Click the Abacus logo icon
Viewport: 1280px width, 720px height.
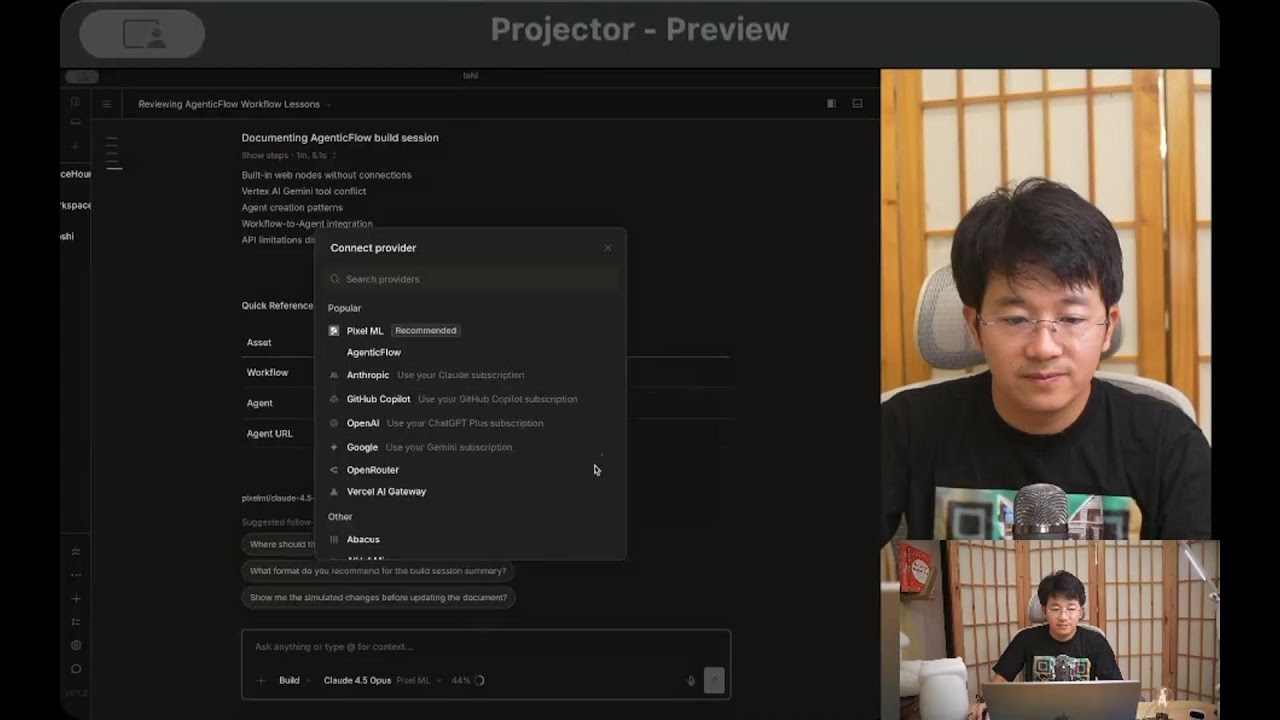click(334, 539)
